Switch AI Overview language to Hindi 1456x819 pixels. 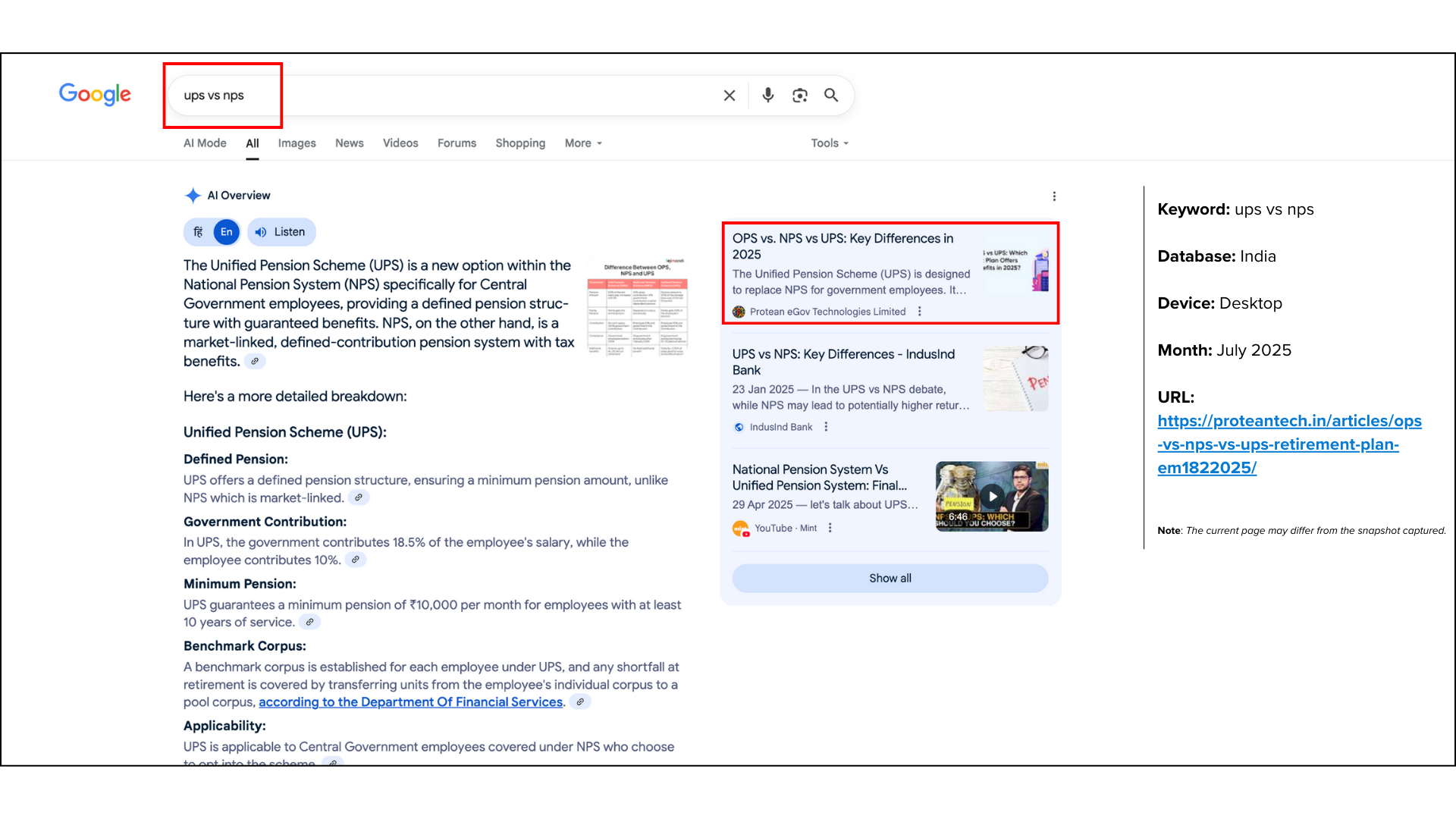tap(198, 232)
